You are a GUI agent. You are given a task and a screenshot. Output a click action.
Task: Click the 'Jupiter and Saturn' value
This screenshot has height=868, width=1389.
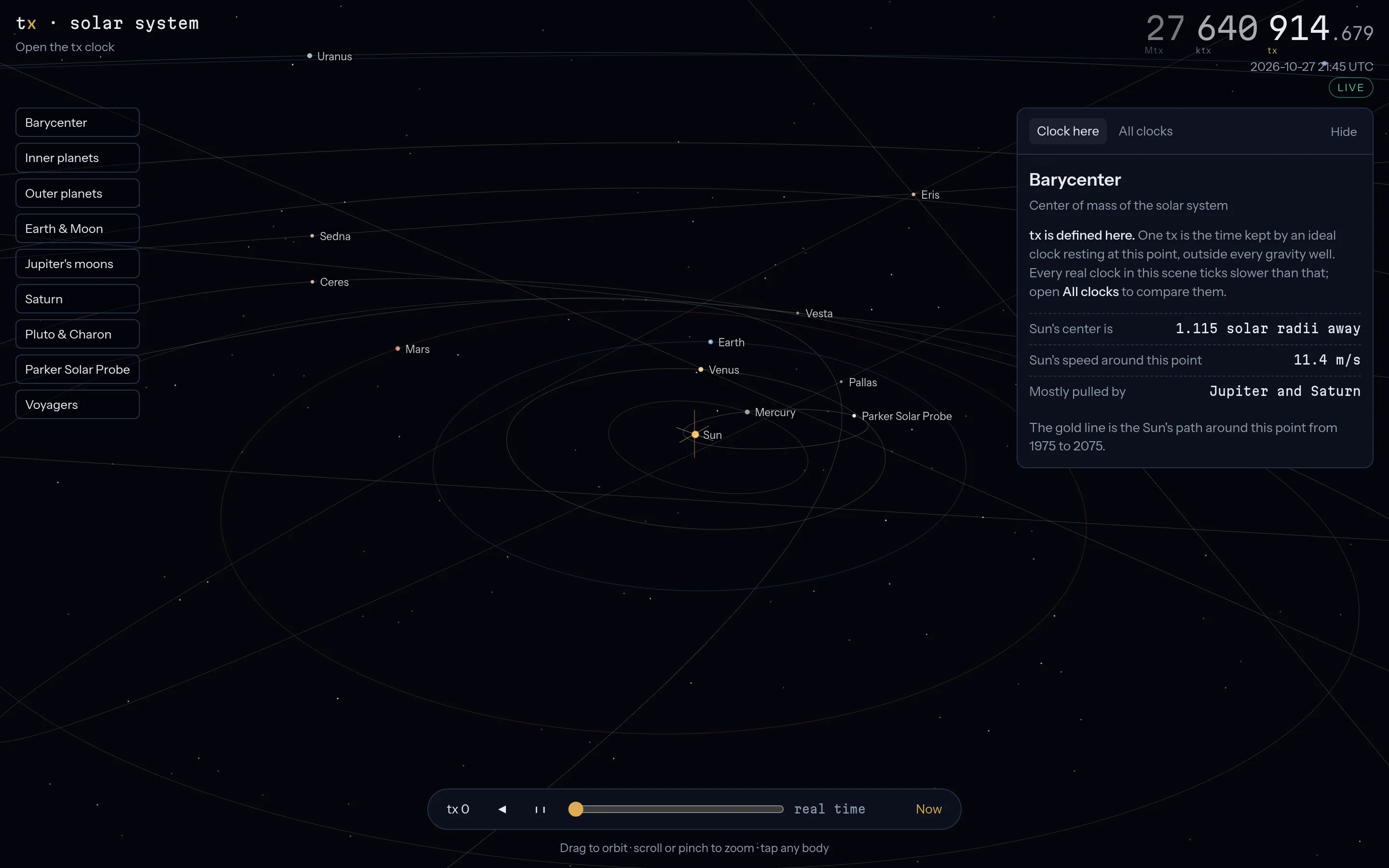[1284, 392]
